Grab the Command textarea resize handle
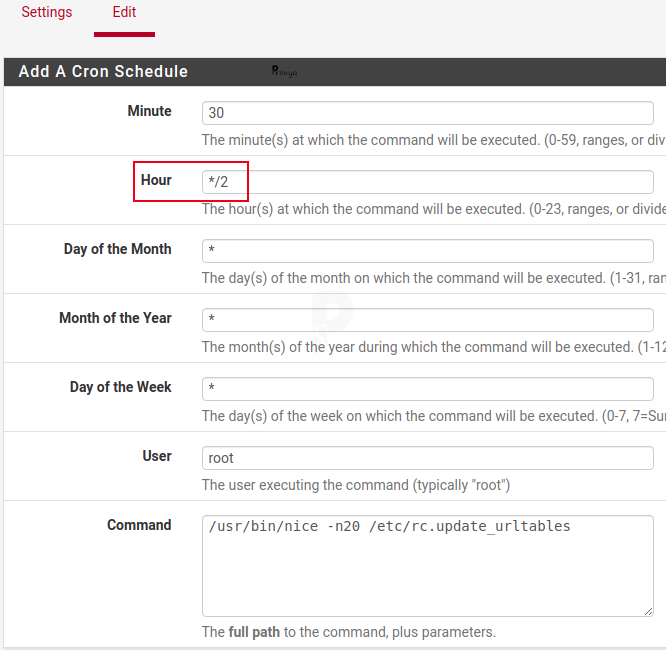 click(648, 611)
